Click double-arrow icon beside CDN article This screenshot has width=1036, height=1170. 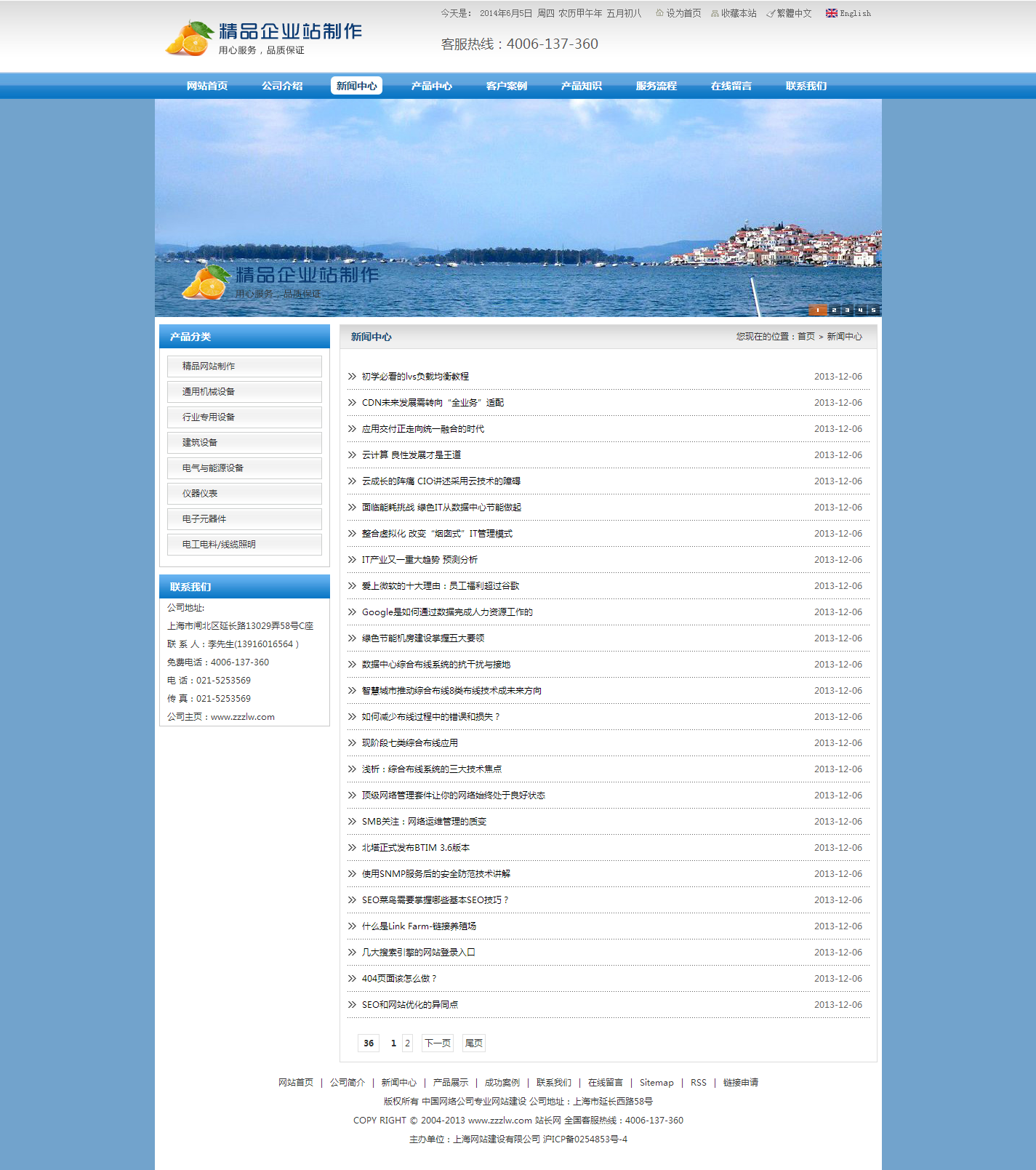pyautogui.click(x=352, y=403)
